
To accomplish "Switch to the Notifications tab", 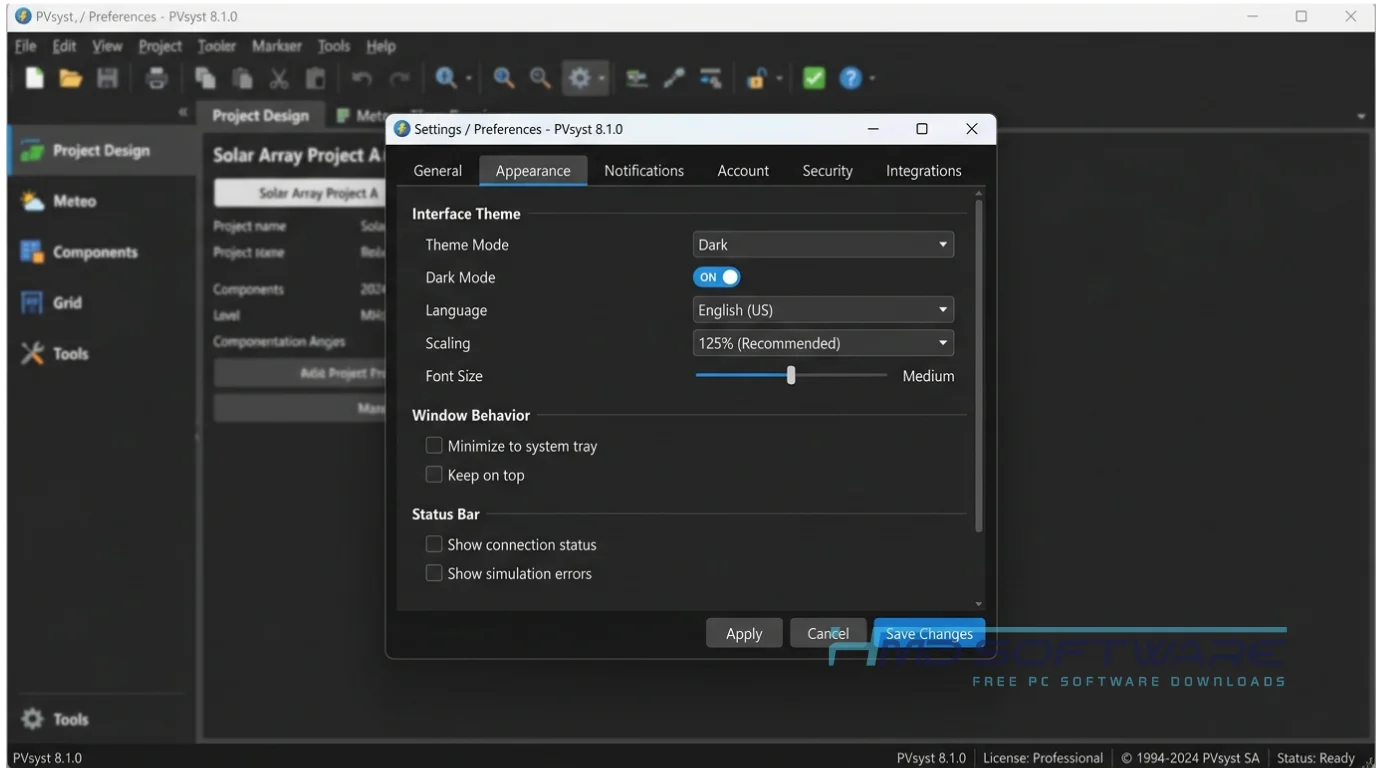I will pyautogui.click(x=644, y=171).
